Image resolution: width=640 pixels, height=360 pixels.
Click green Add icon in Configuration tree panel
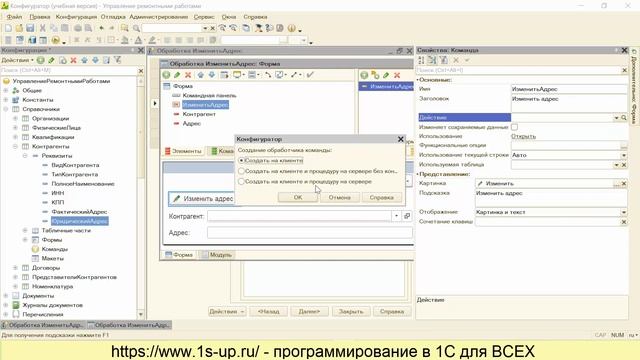coord(41,60)
